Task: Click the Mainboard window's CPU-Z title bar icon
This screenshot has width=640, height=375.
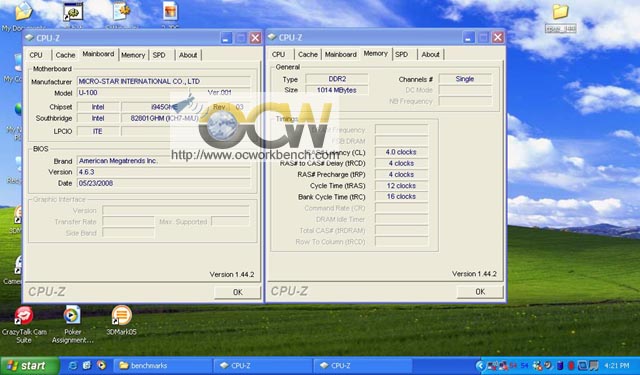Action: click(29, 38)
